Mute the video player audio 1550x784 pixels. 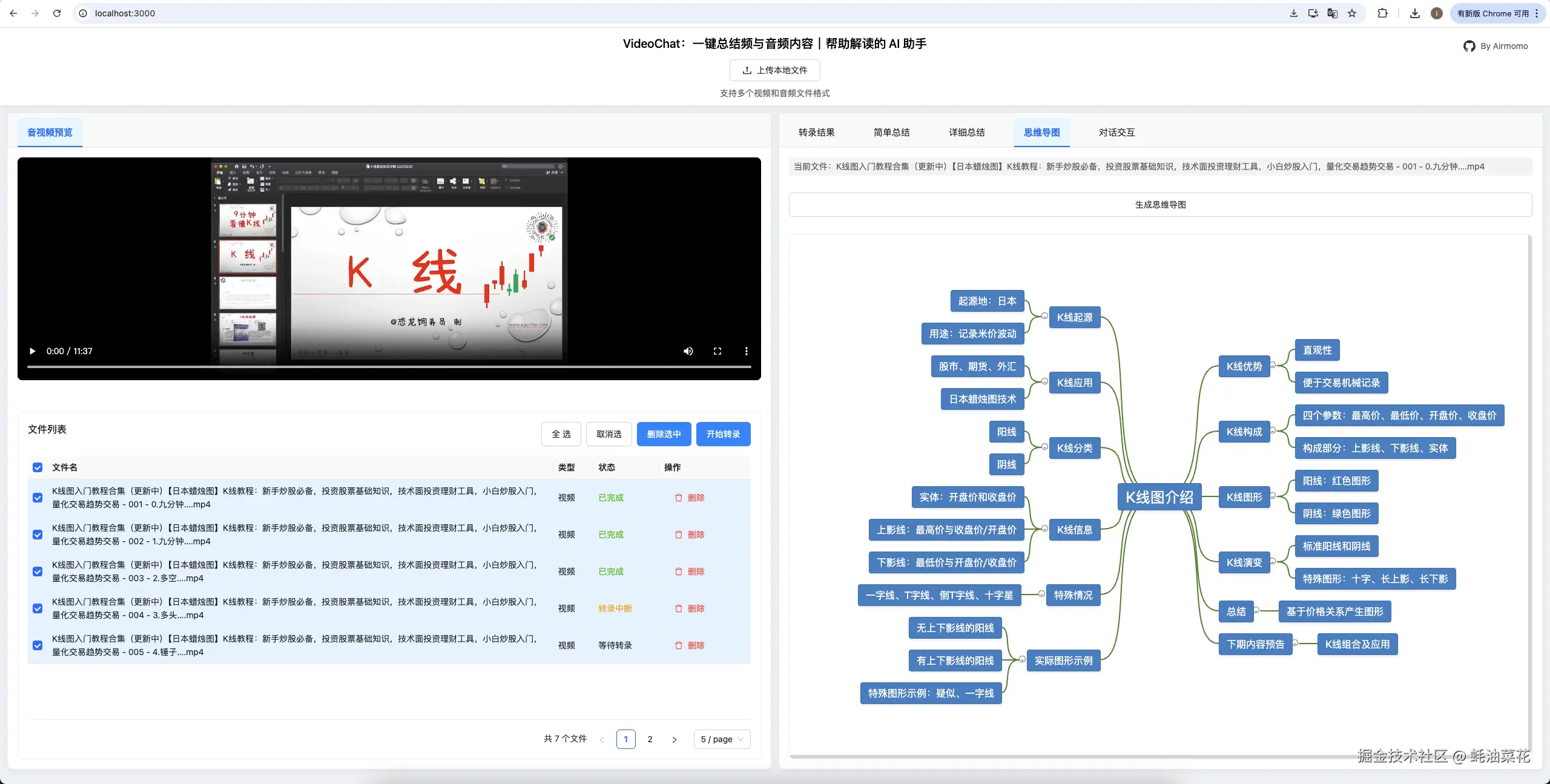pyautogui.click(x=688, y=351)
